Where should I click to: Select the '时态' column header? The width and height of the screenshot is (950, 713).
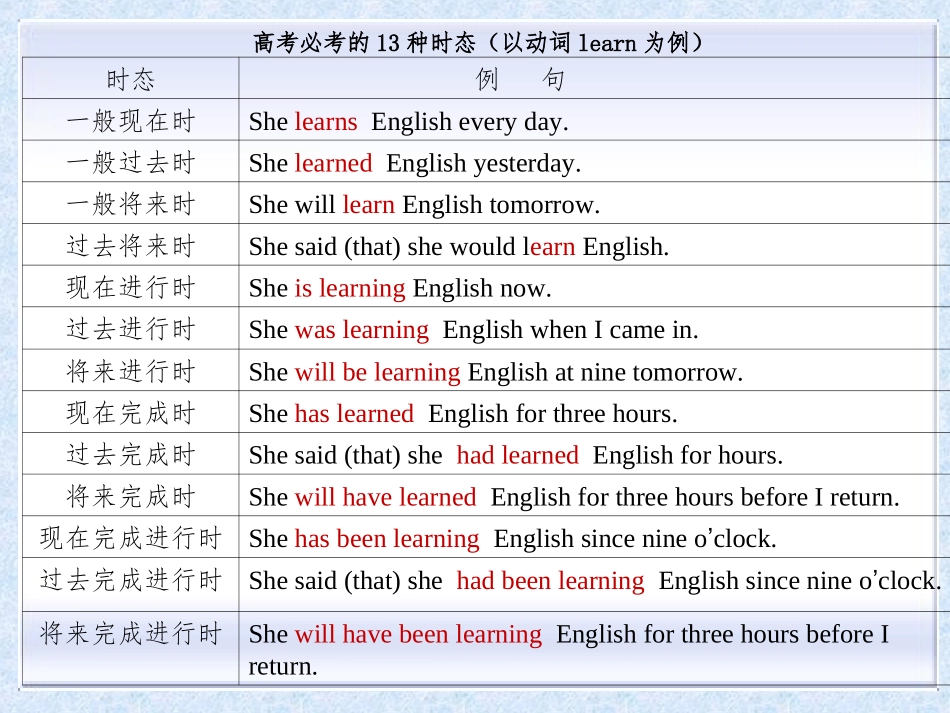coord(131,79)
